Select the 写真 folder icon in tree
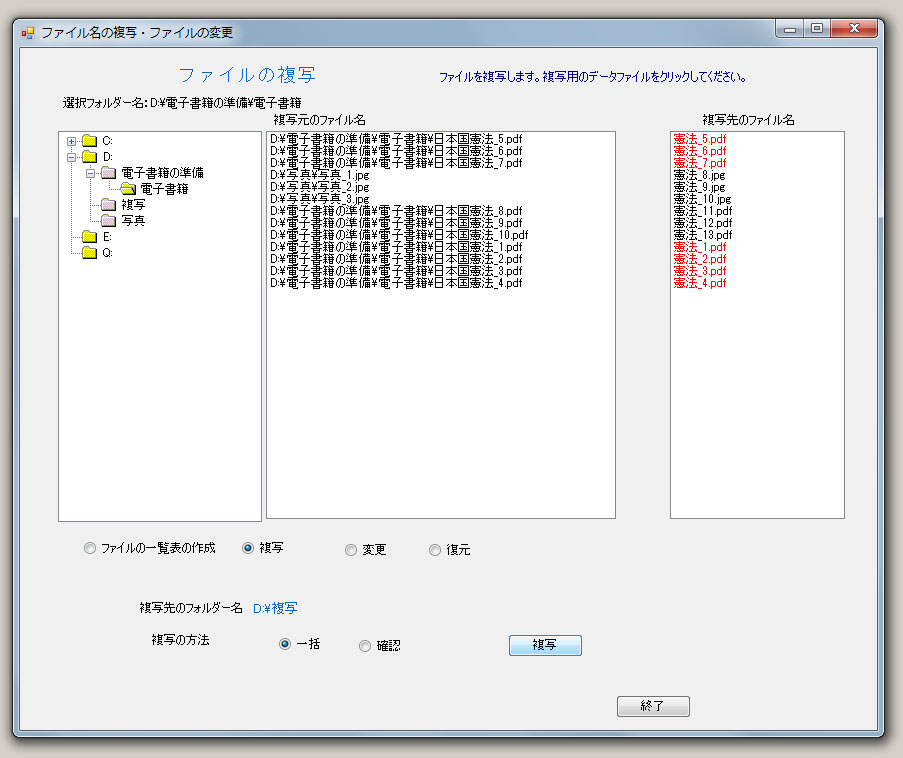The width and height of the screenshot is (903, 758). [x=108, y=221]
